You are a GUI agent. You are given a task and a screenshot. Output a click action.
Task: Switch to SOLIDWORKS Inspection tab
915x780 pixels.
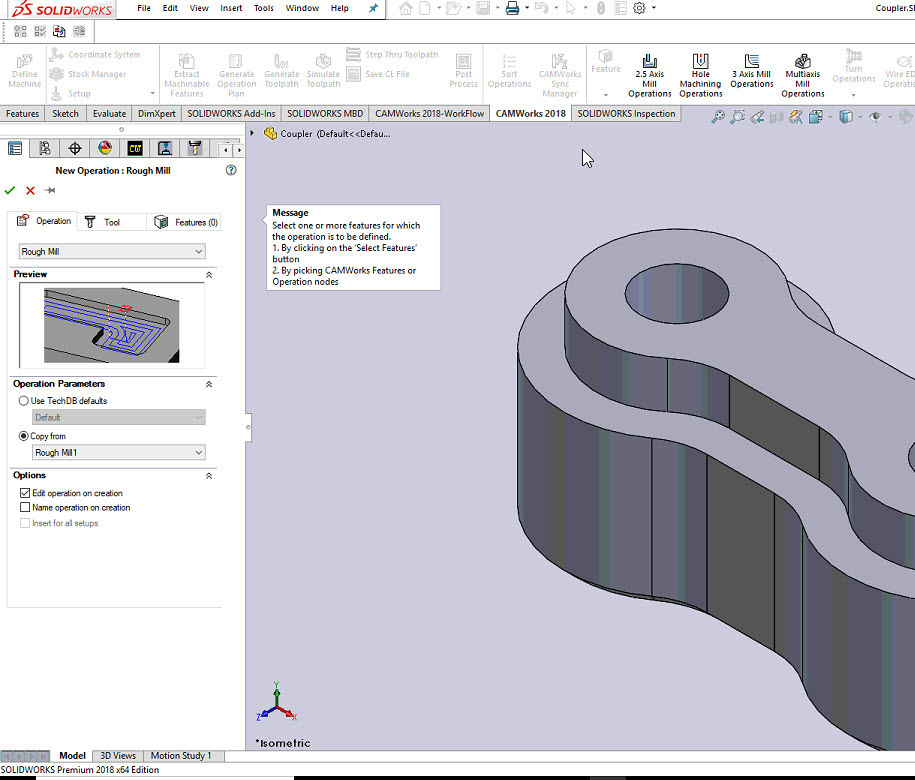(x=626, y=114)
